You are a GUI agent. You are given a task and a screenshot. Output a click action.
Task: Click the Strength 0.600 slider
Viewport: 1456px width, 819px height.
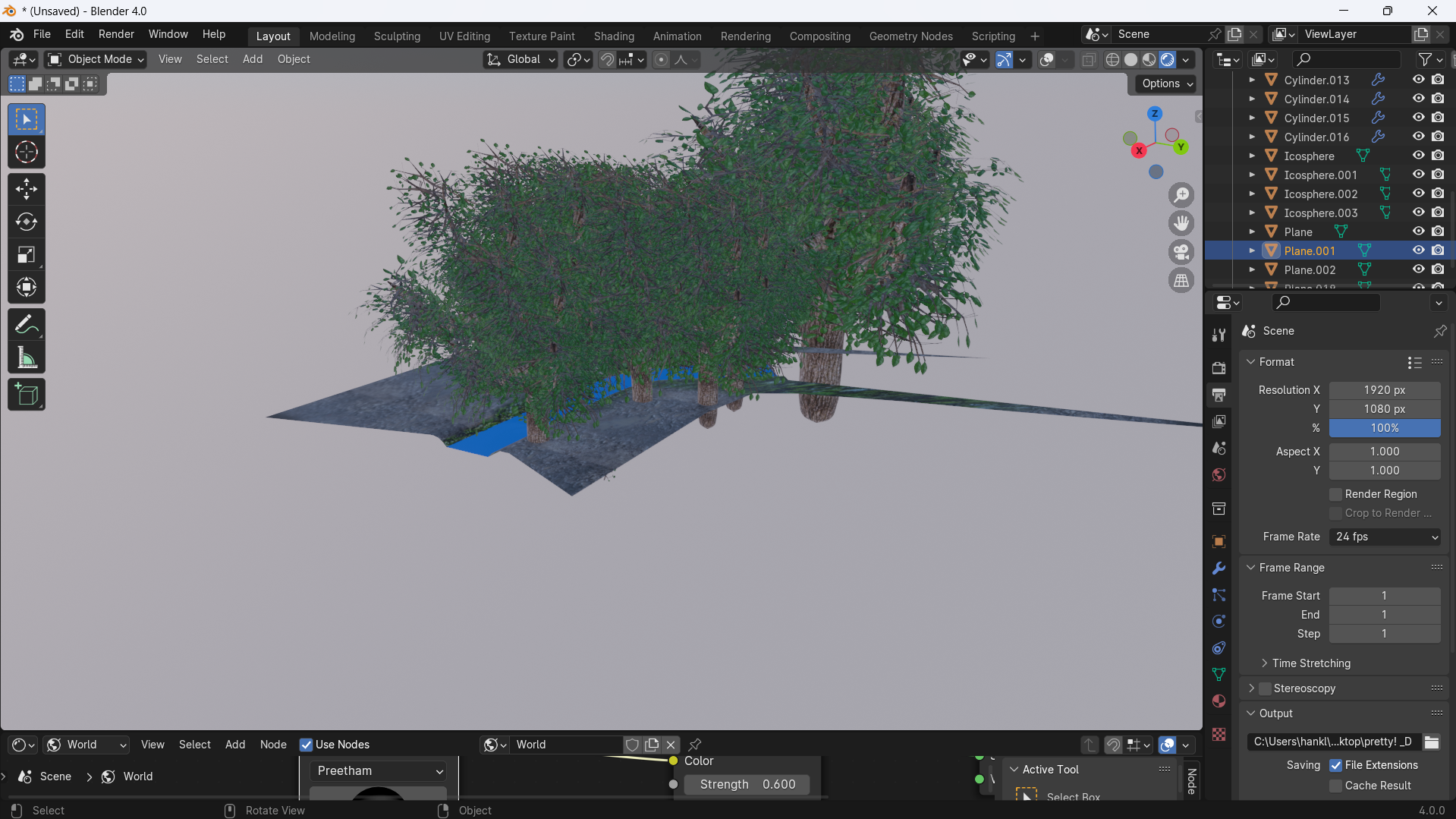coord(747,784)
